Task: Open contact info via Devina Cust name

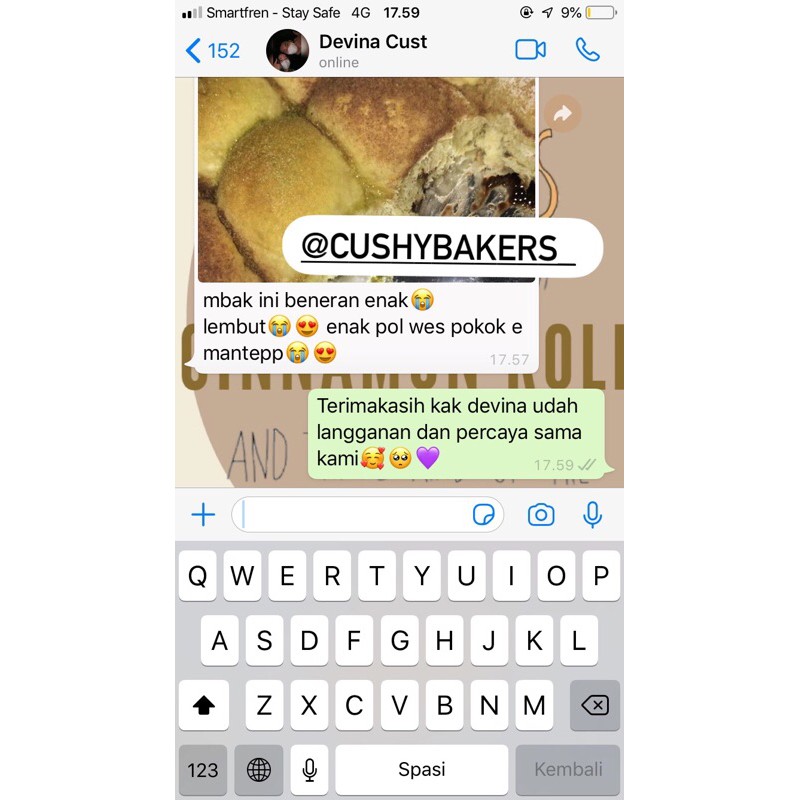Action: click(373, 42)
